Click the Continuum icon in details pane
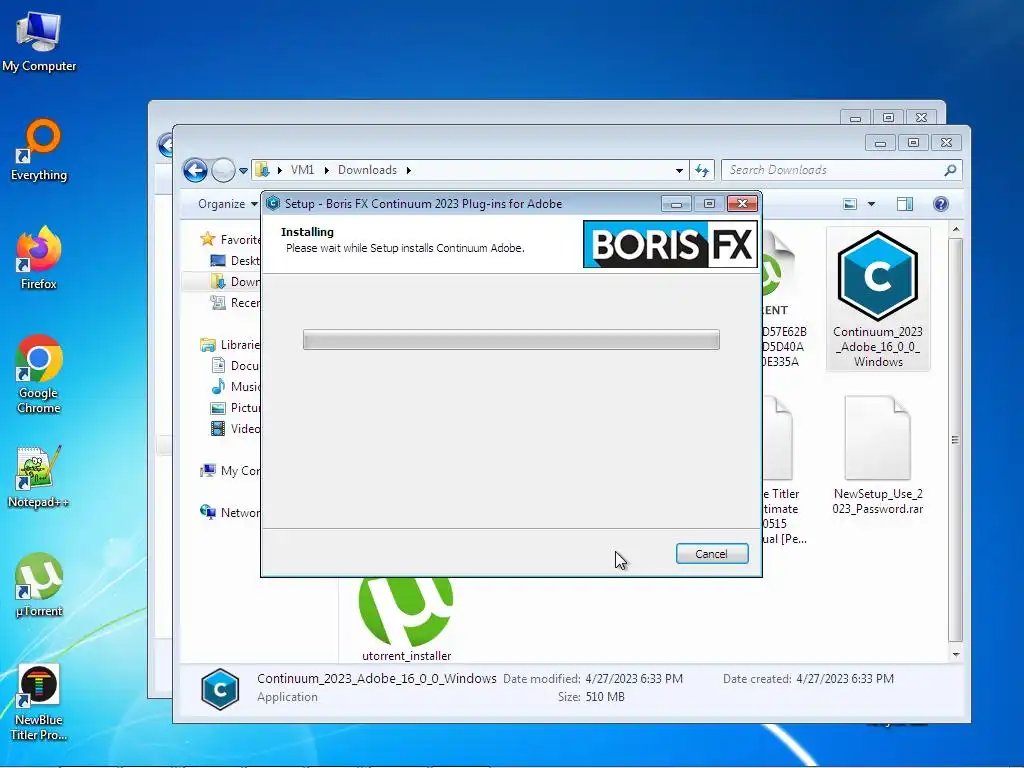Image resolution: width=1024 pixels, height=768 pixels. point(219,689)
